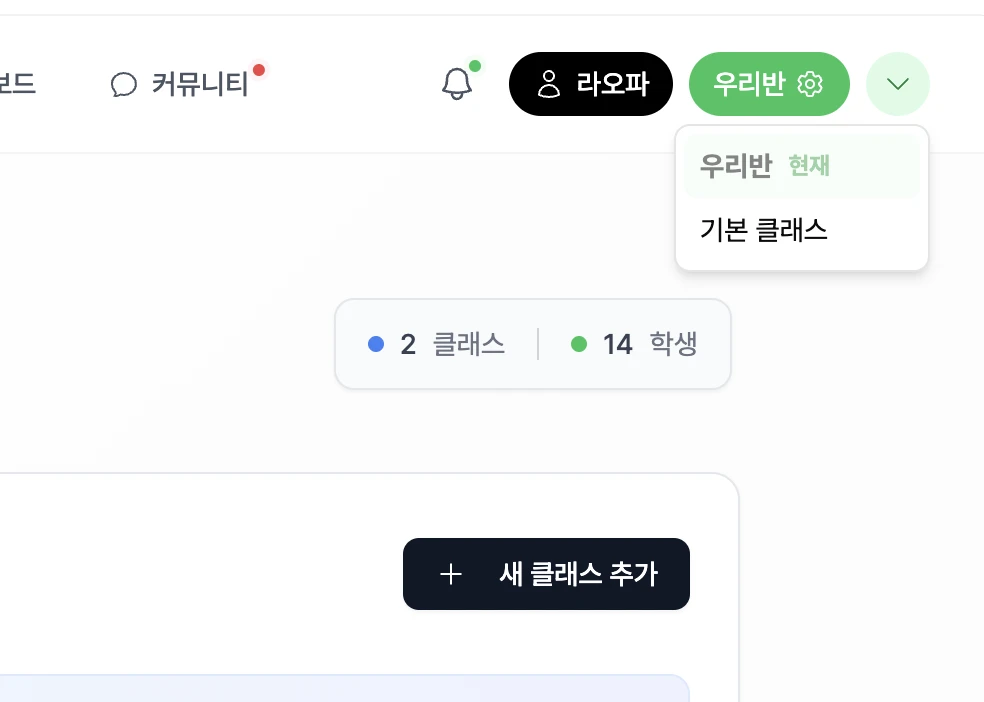Click the 새 클래스 추가 button
The height and width of the screenshot is (702, 984).
546,573
